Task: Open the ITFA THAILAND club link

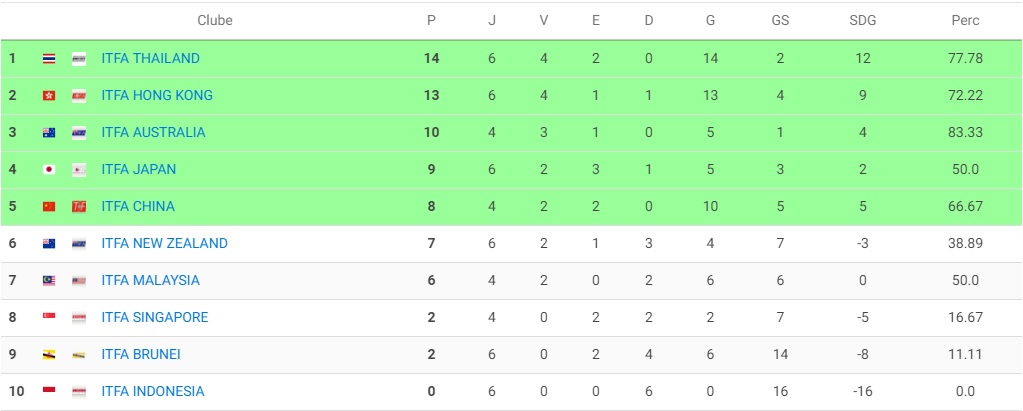Action: pos(150,59)
